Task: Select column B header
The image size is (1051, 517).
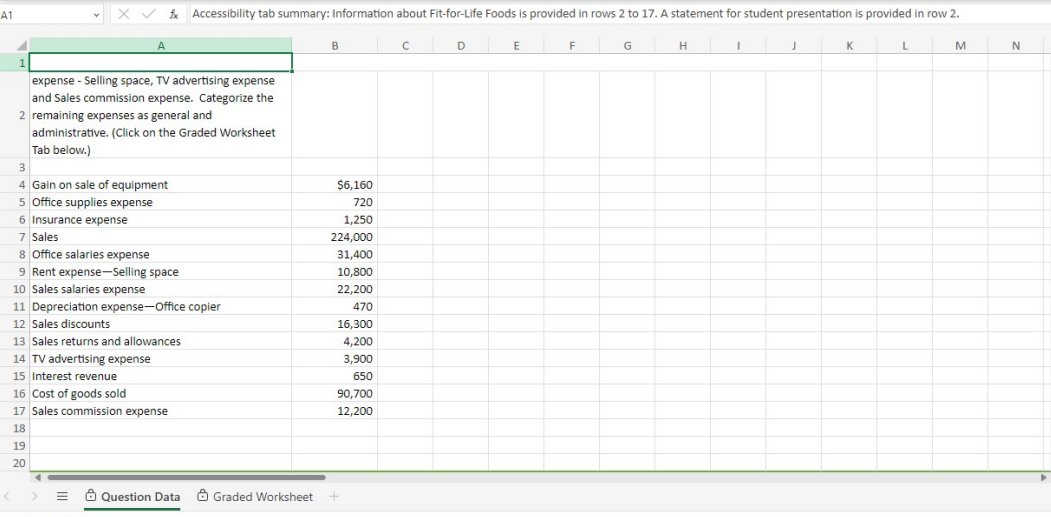Action: point(334,46)
